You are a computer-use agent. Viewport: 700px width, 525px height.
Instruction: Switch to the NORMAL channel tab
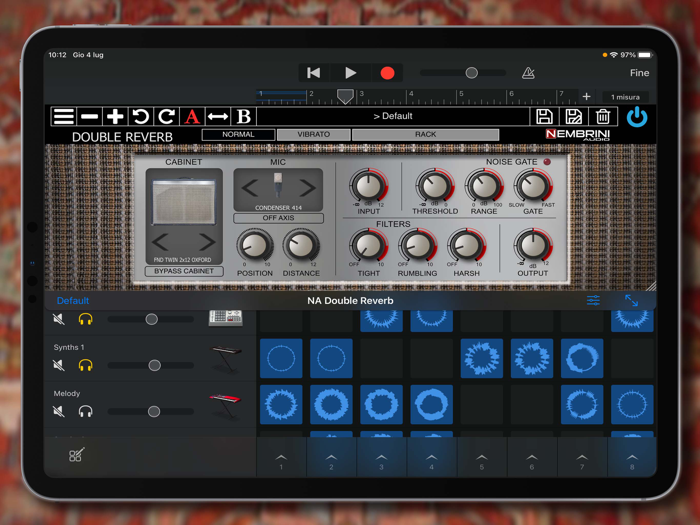tap(238, 134)
